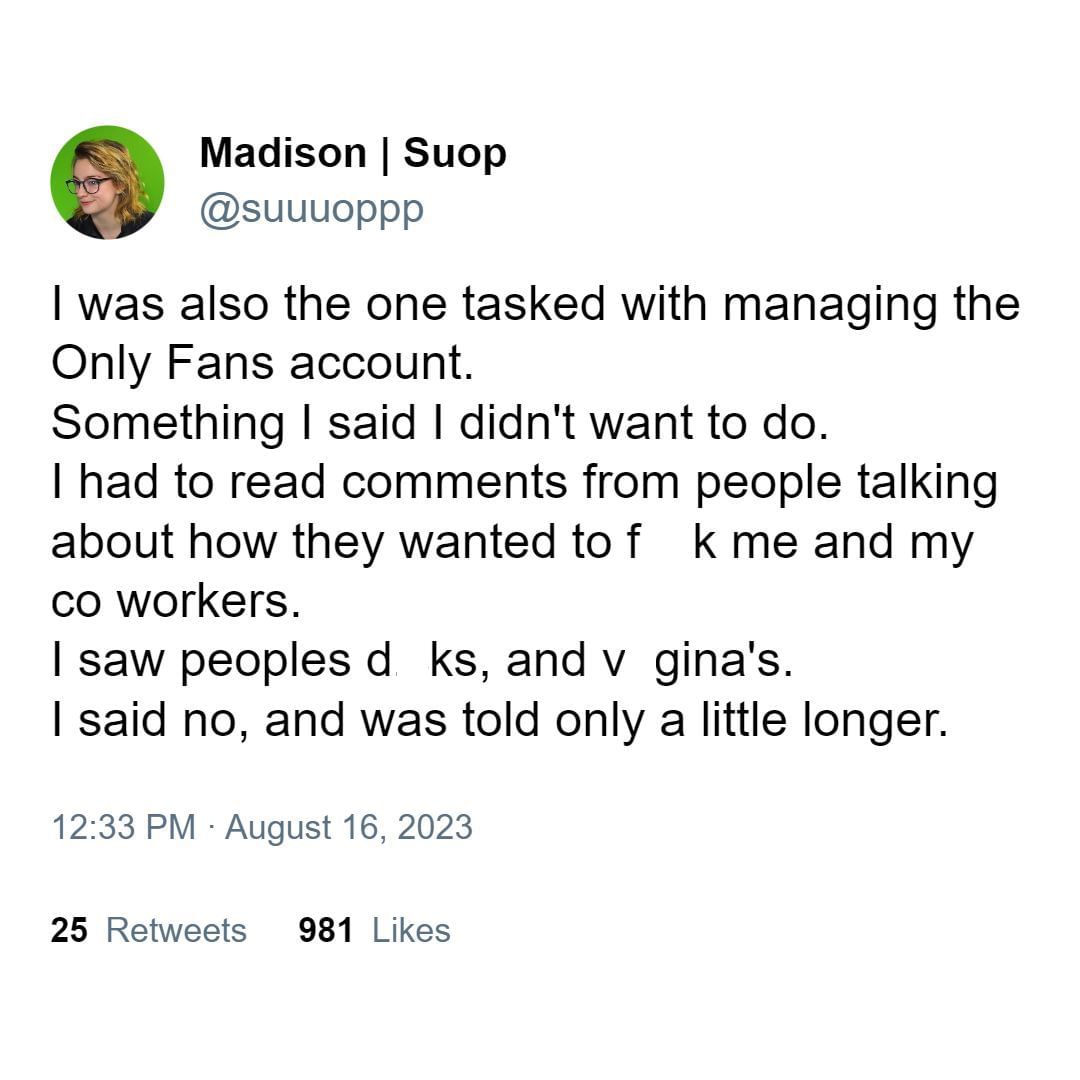The height and width of the screenshot is (1080, 1080).
Task: Click the final line "I said no"
Action: [x=499, y=719]
